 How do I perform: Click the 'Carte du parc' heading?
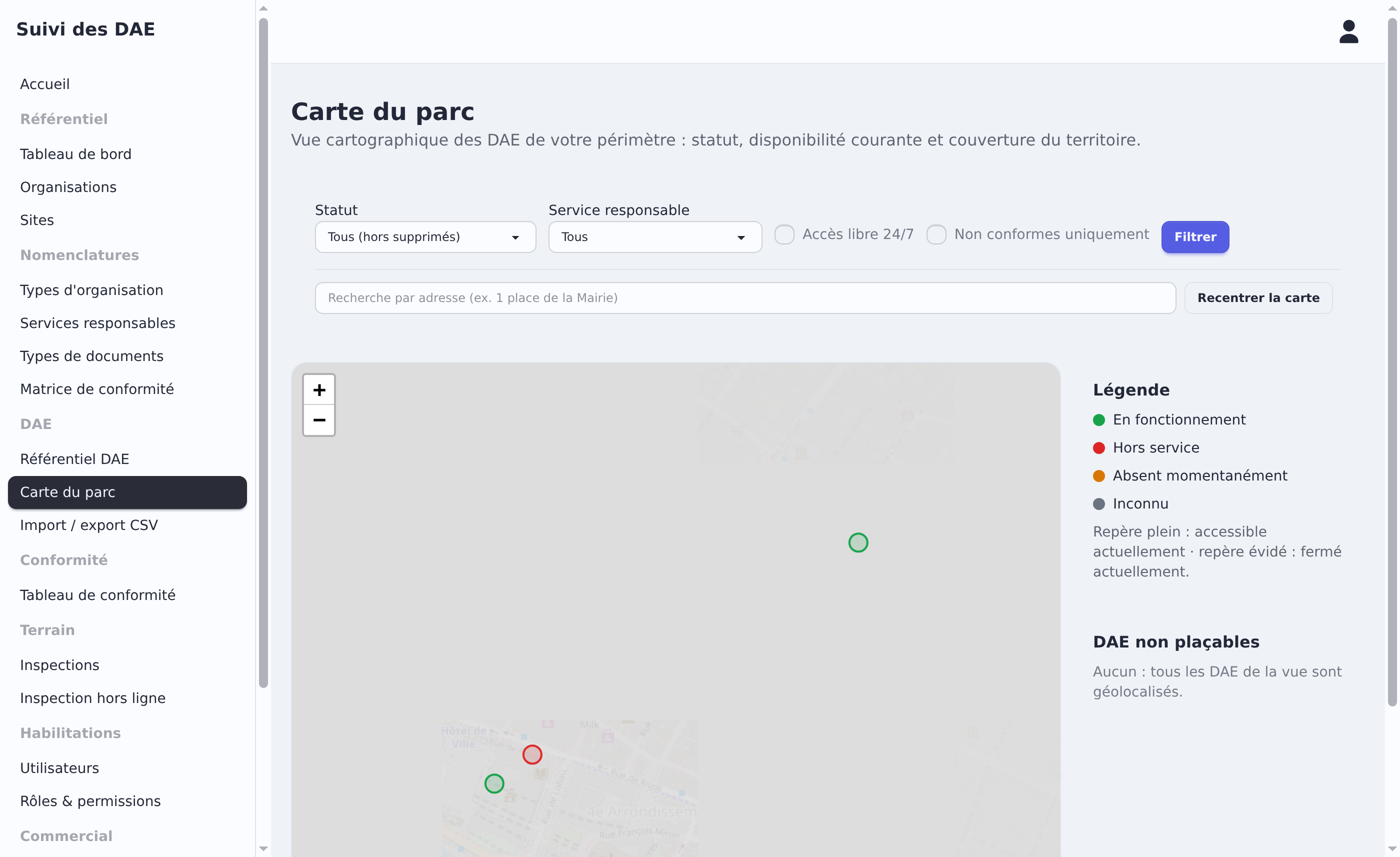pyautogui.click(x=382, y=111)
